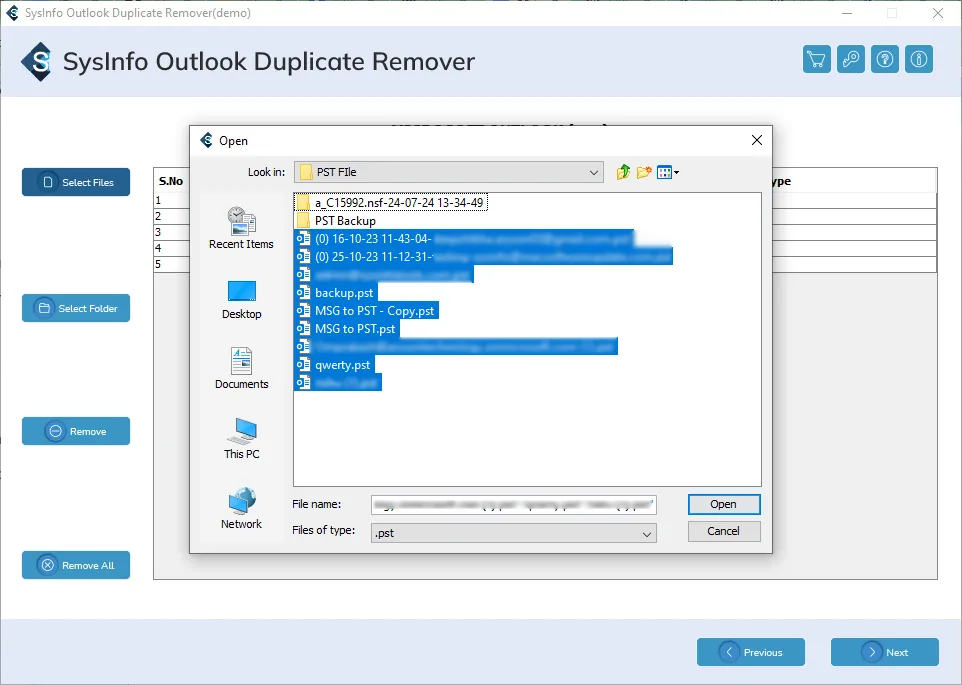The height and width of the screenshot is (685, 962).
Task: Jump to Desktop location
Action: pyautogui.click(x=241, y=300)
